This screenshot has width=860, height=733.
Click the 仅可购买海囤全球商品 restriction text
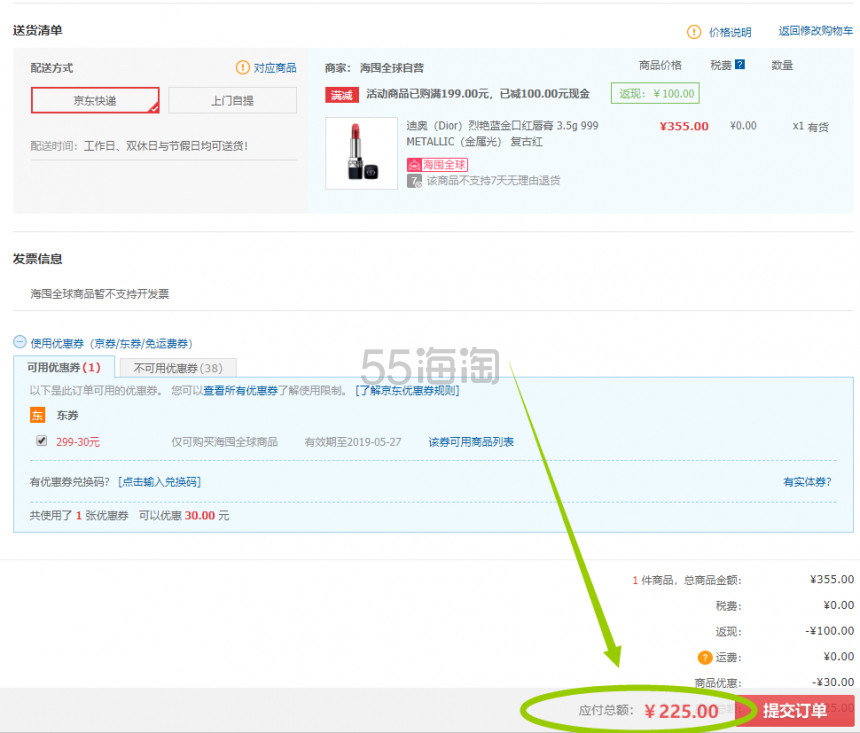click(225, 442)
